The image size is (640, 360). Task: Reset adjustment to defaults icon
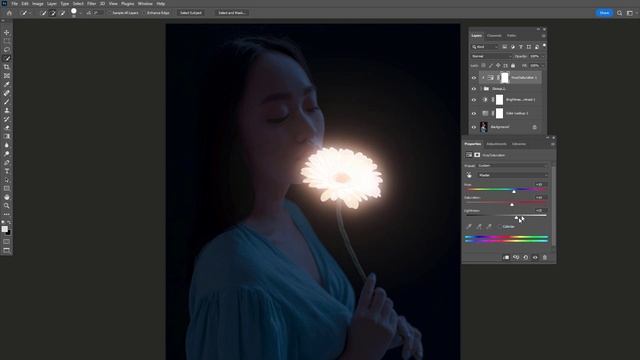526,258
